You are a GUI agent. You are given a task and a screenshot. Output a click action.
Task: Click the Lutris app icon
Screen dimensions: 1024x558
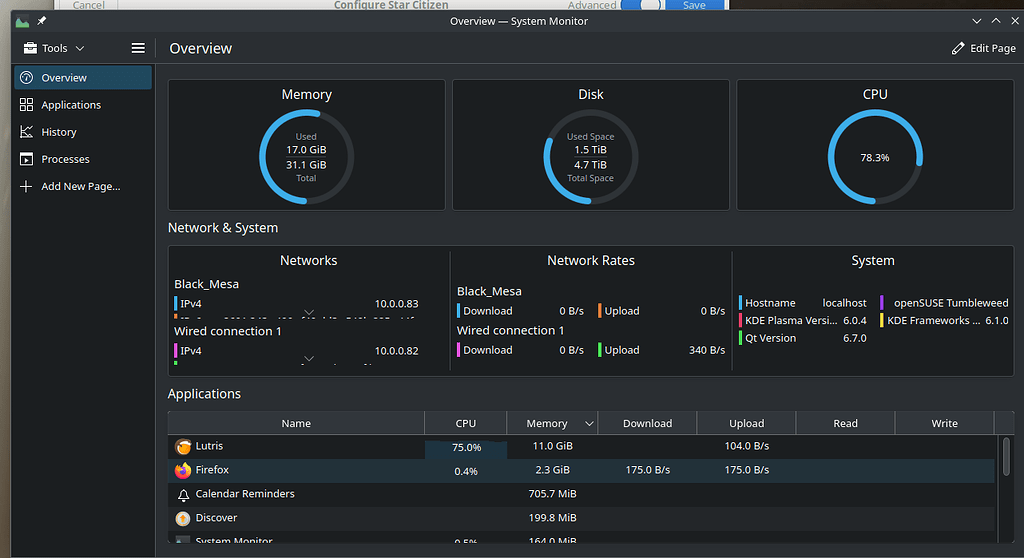183,447
